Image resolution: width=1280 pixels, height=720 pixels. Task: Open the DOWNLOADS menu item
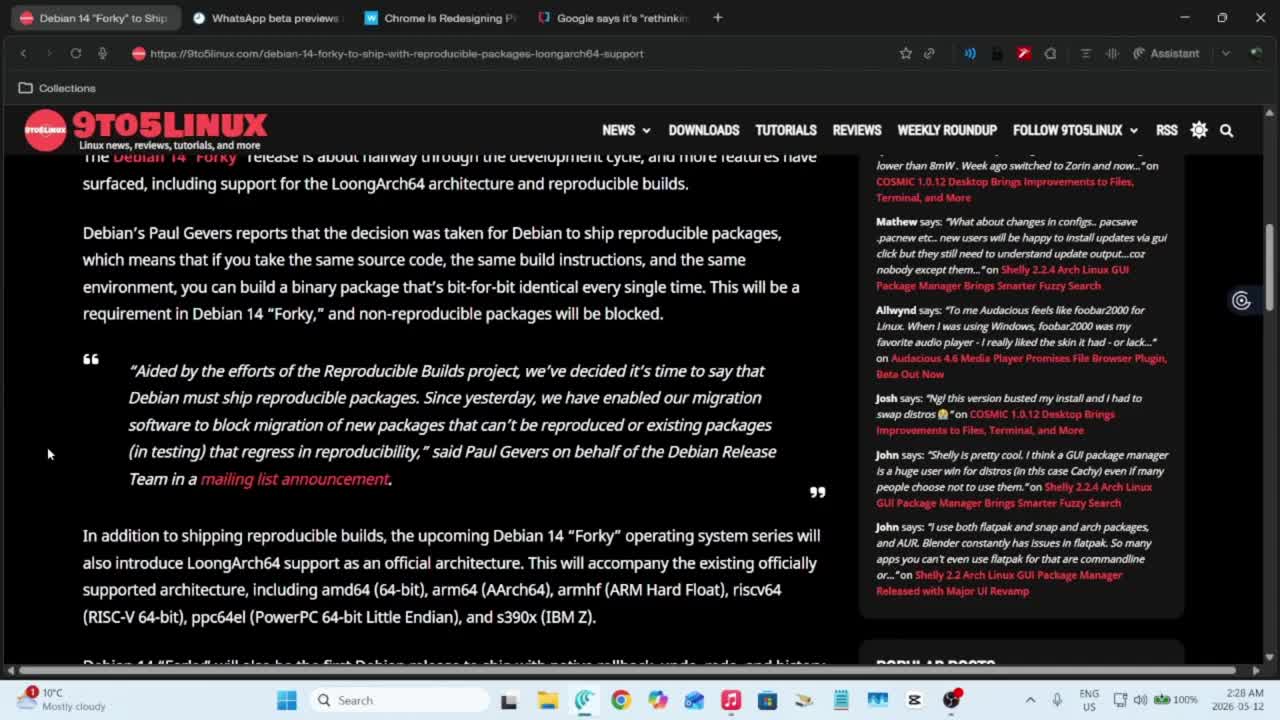tap(704, 130)
